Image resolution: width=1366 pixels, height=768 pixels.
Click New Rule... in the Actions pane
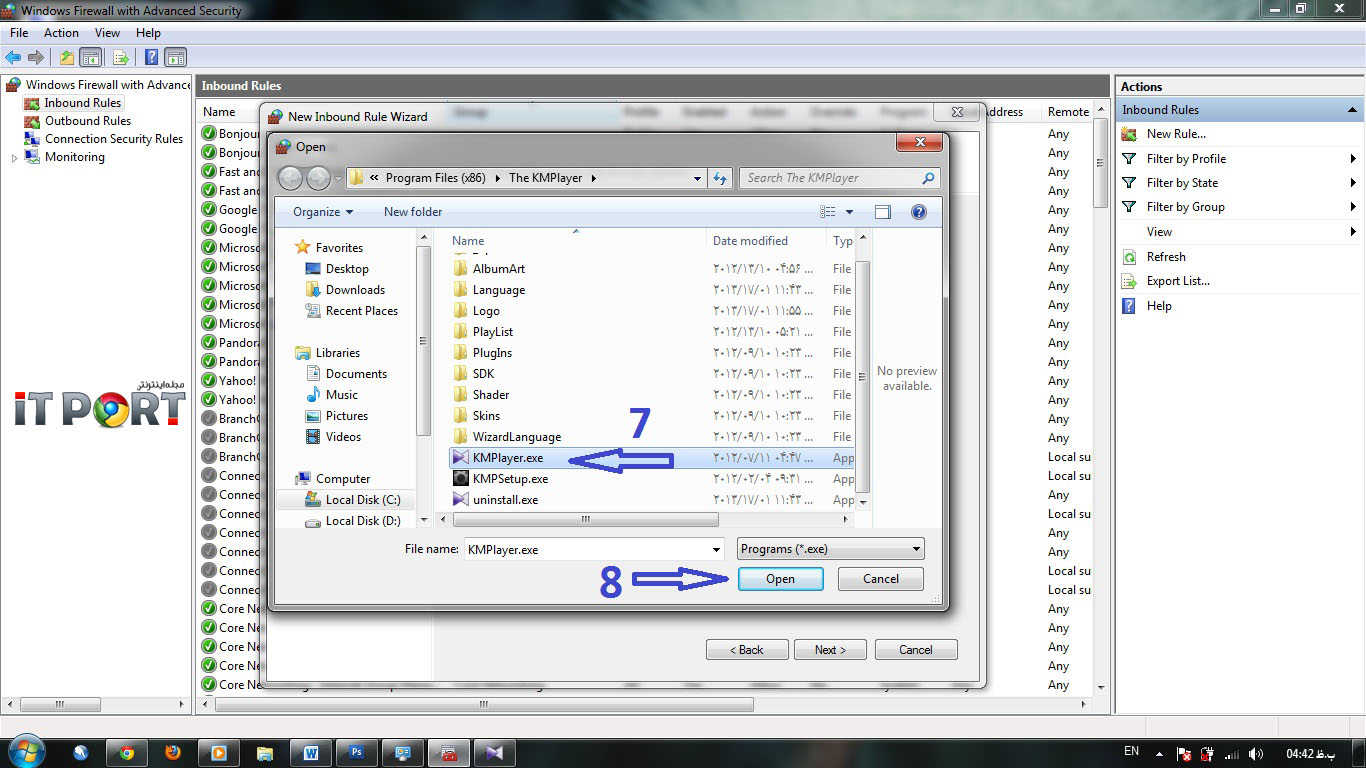coord(1176,134)
